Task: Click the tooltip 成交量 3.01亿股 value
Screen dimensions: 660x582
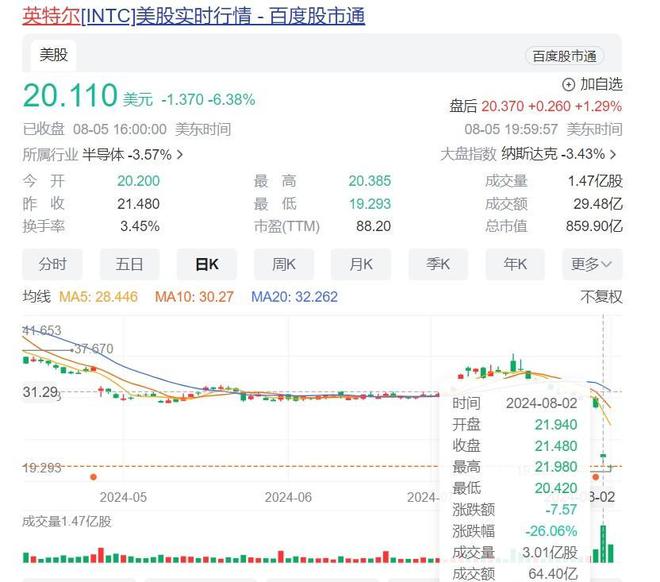Action: point(550,553)
